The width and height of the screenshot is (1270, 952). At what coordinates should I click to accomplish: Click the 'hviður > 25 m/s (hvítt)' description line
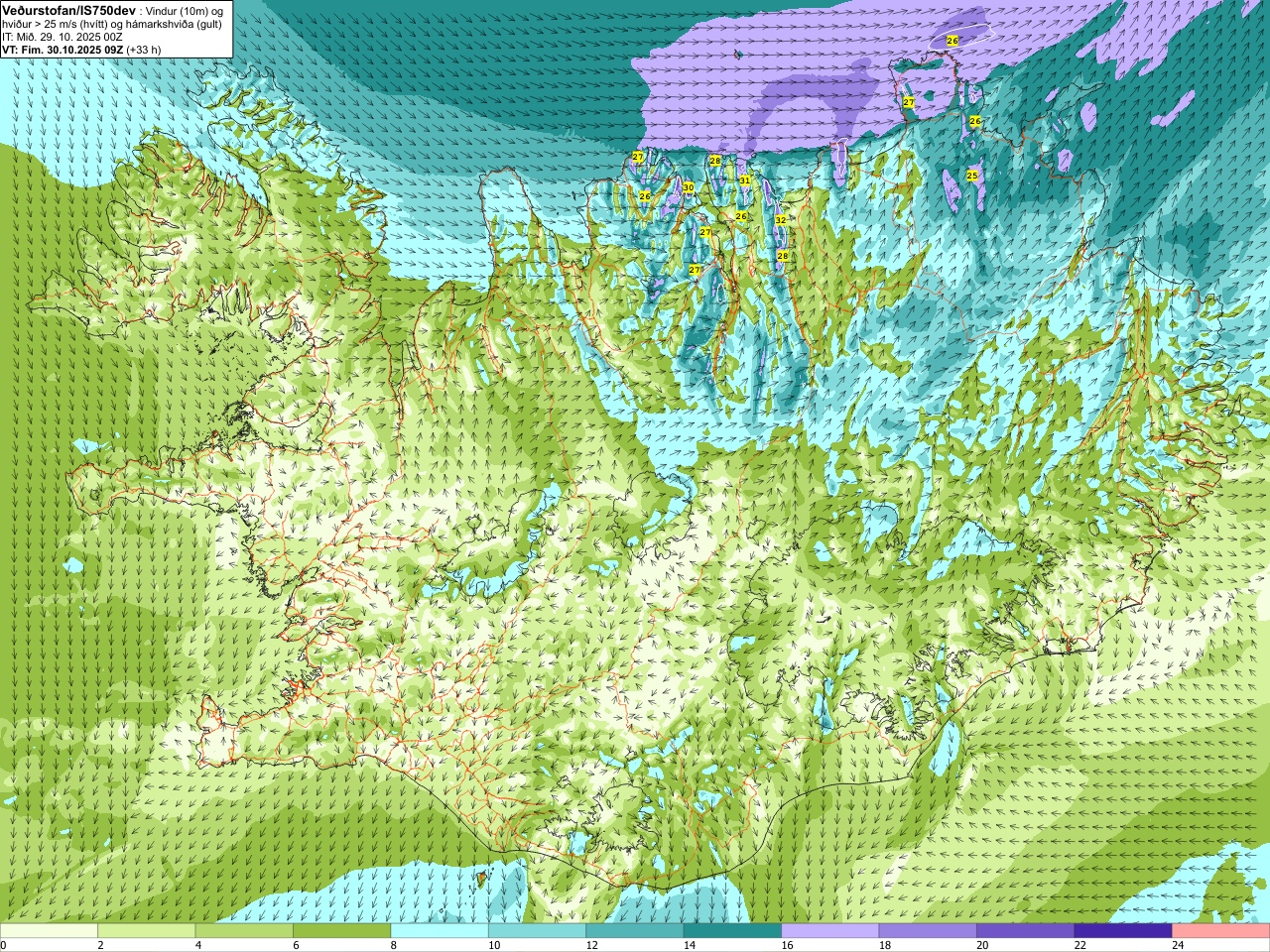pyautogui.click(x=112, y=23)
